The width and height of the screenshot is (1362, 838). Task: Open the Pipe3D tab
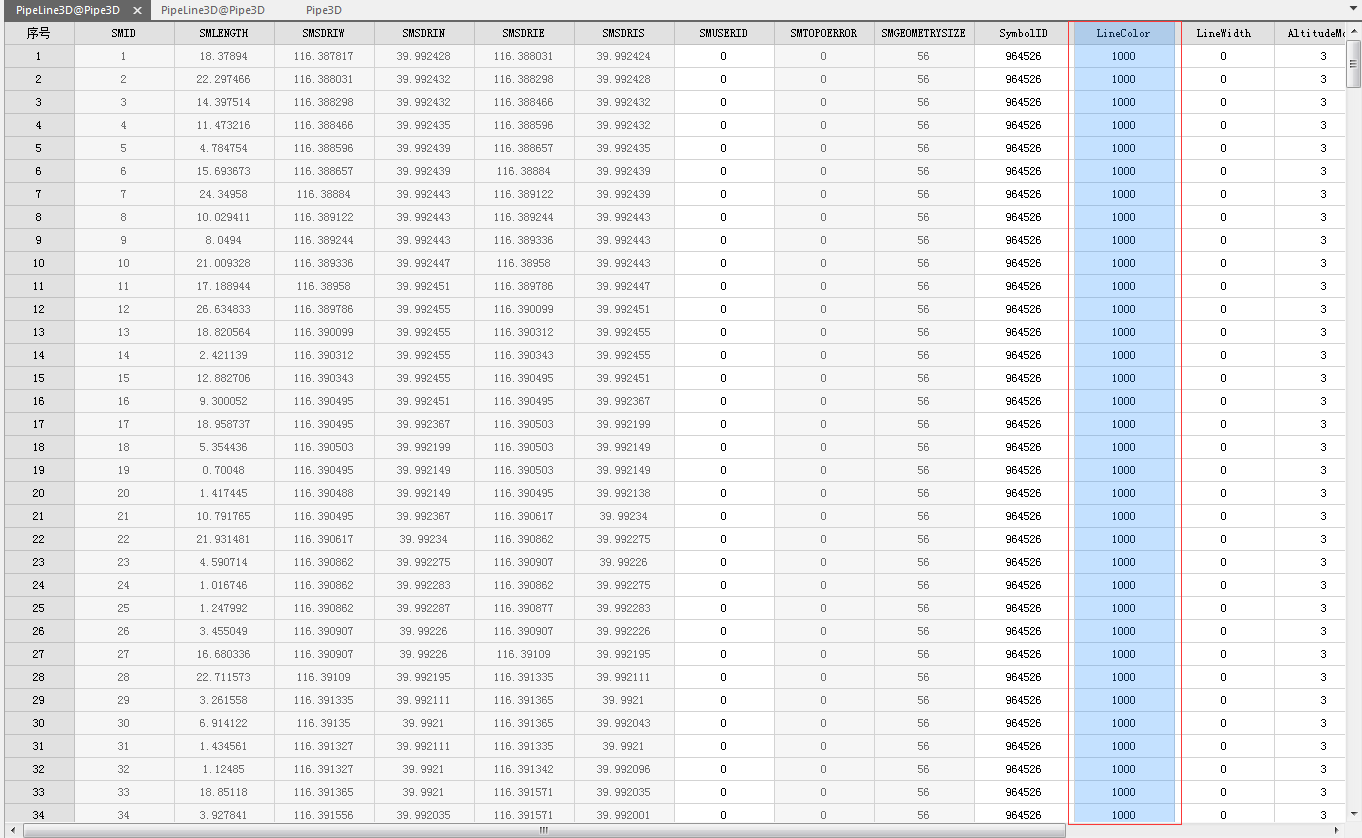click(324, 10)
